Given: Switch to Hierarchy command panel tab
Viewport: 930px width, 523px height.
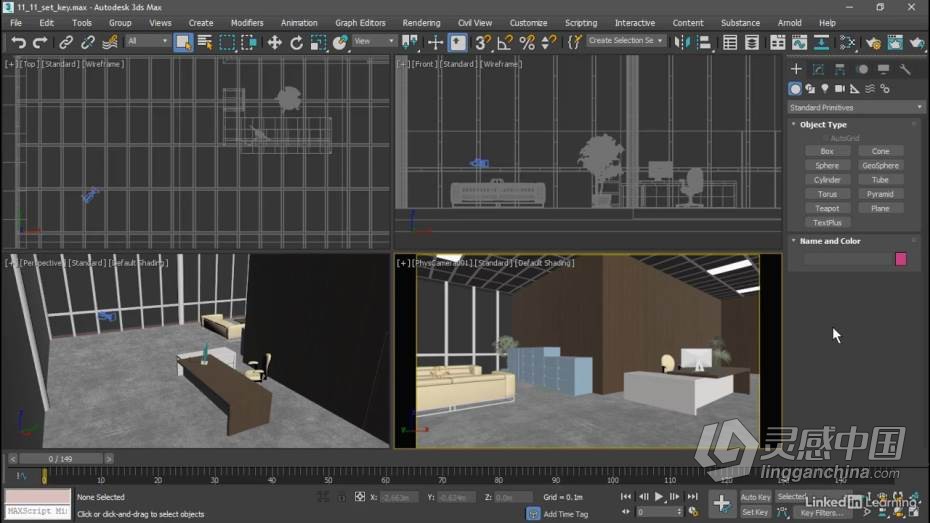Looking at the screenshot, I should tap(840, 69).
